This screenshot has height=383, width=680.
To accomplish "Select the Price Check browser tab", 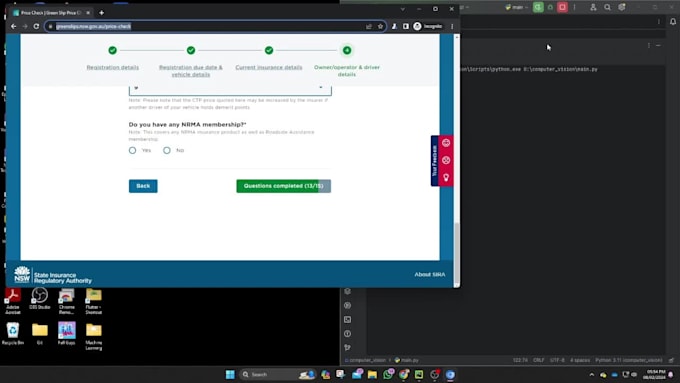I will pos(51,13).
